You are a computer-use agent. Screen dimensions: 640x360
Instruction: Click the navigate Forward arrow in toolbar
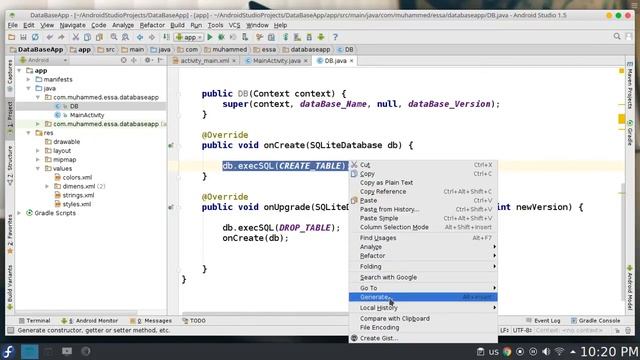click(x=151, y=37)
